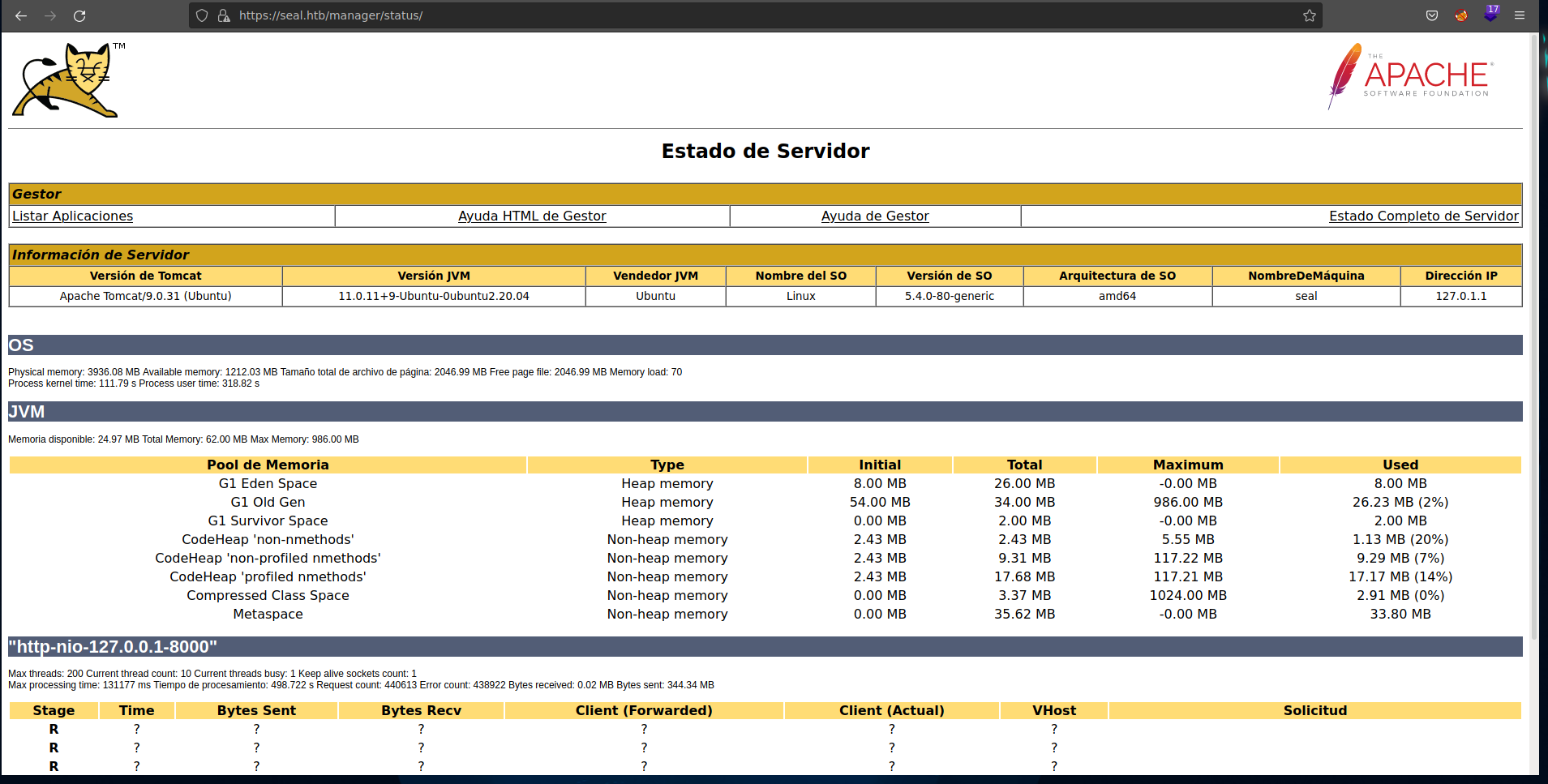
Task: Reload the current page
Action: 79,15
